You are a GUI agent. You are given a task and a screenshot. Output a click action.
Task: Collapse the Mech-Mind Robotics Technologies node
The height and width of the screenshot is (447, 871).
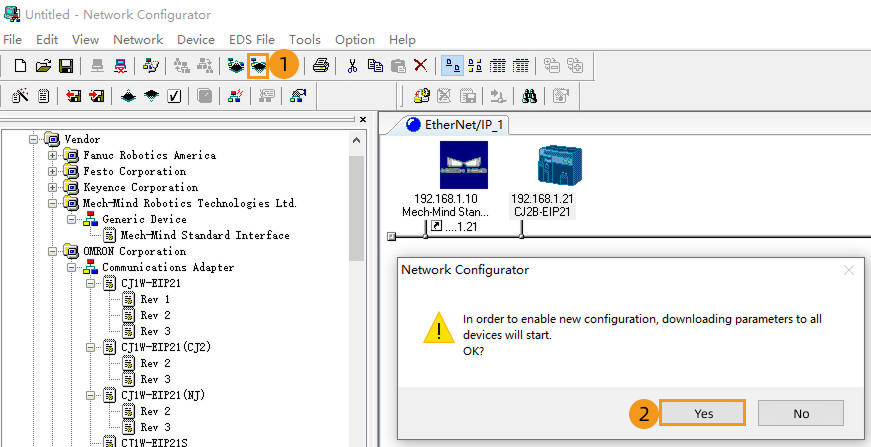point(53,203)
